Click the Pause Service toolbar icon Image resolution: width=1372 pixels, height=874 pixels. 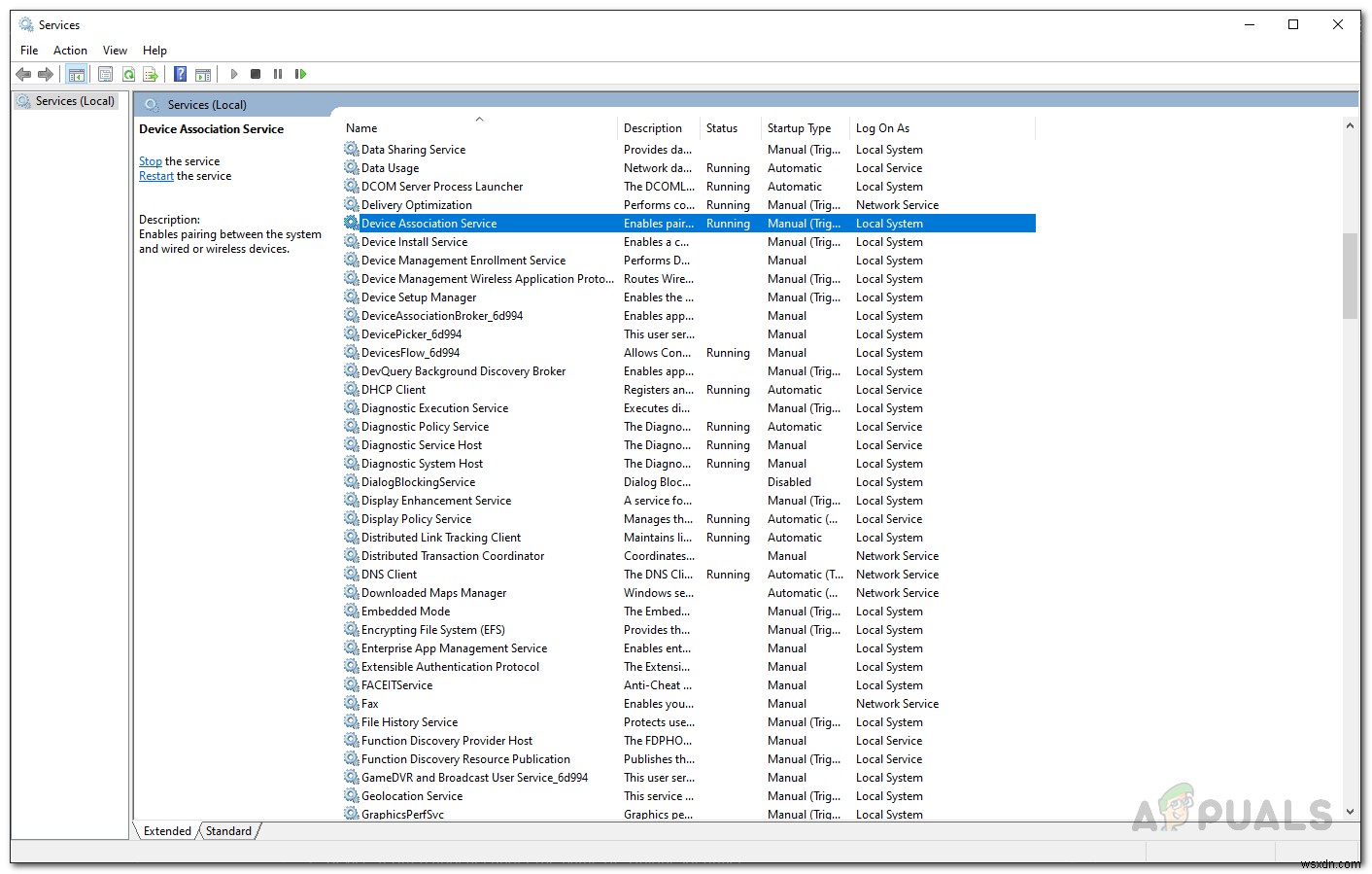(278, 74)
